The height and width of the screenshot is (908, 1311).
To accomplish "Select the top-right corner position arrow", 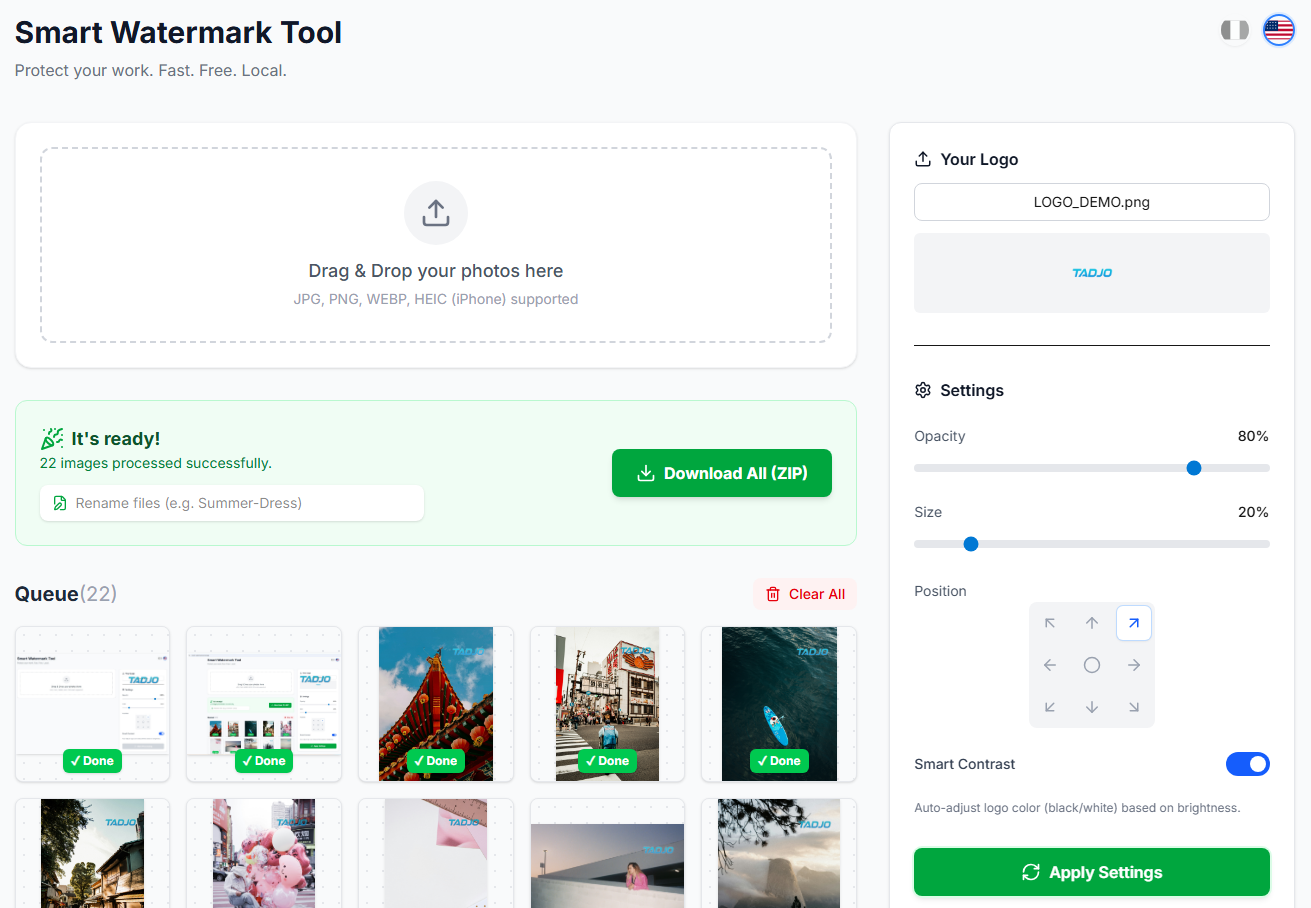I will [x=1133, y=622].
